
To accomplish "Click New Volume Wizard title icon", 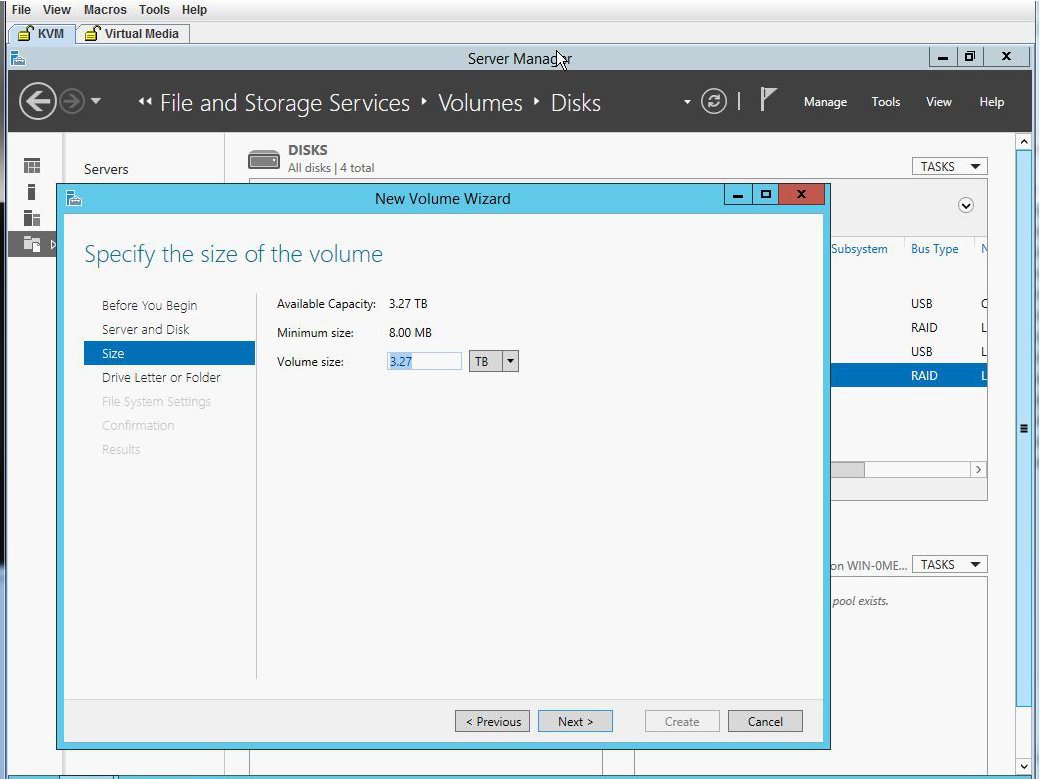I will tap(74, 198).
